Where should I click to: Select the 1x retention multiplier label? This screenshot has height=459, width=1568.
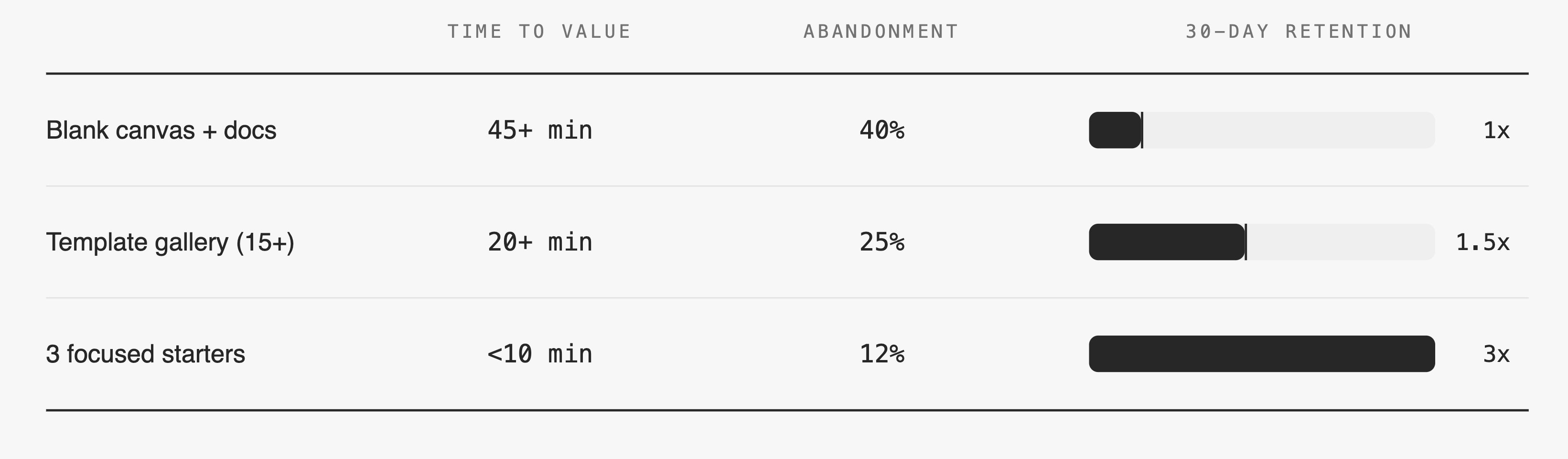pyautogui.click(x=1496, y=131)
